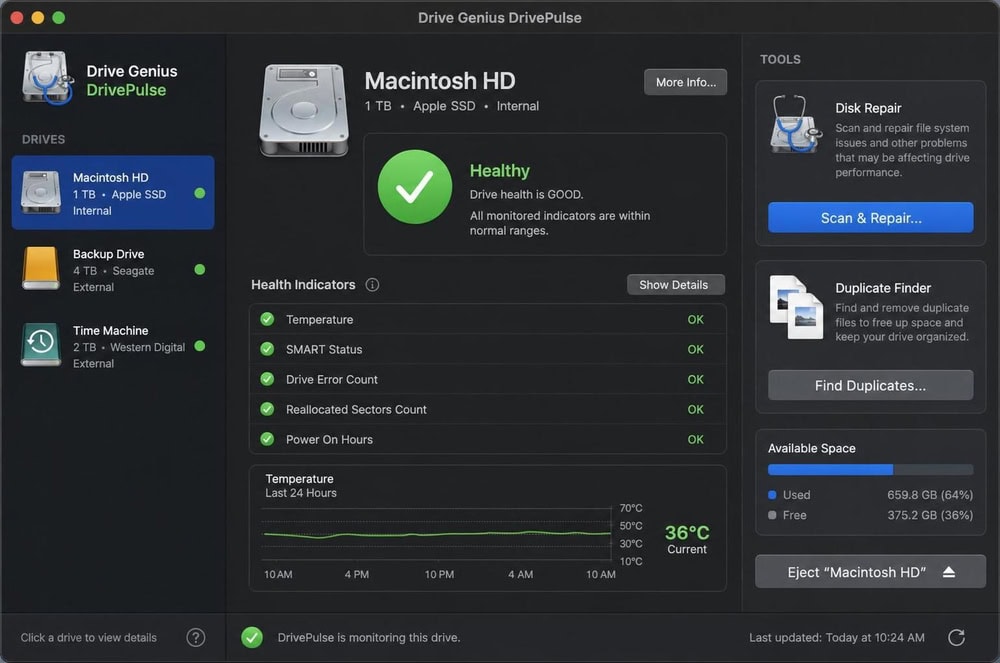Click the Duplicate Finder documents icon
The image size is (1000, 663).
coord(796,307)
